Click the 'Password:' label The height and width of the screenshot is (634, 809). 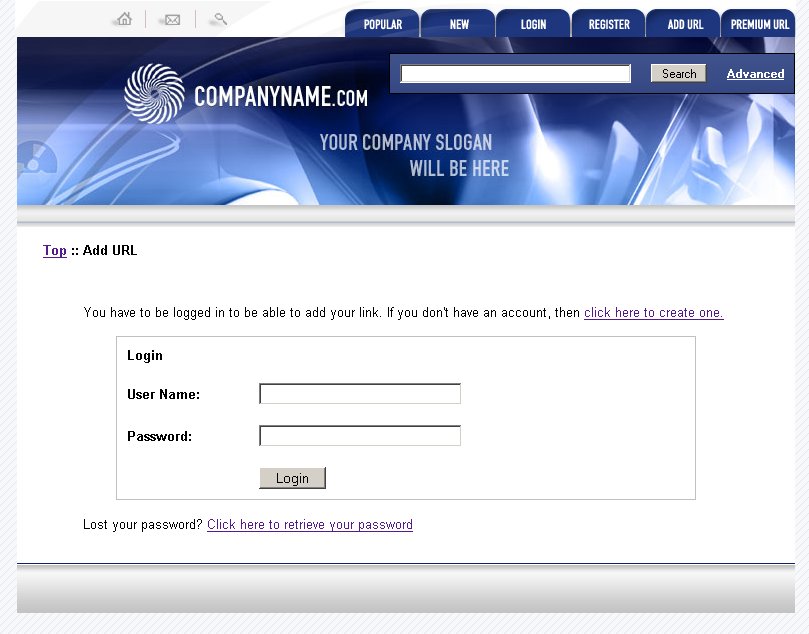(x=159, y=436)
